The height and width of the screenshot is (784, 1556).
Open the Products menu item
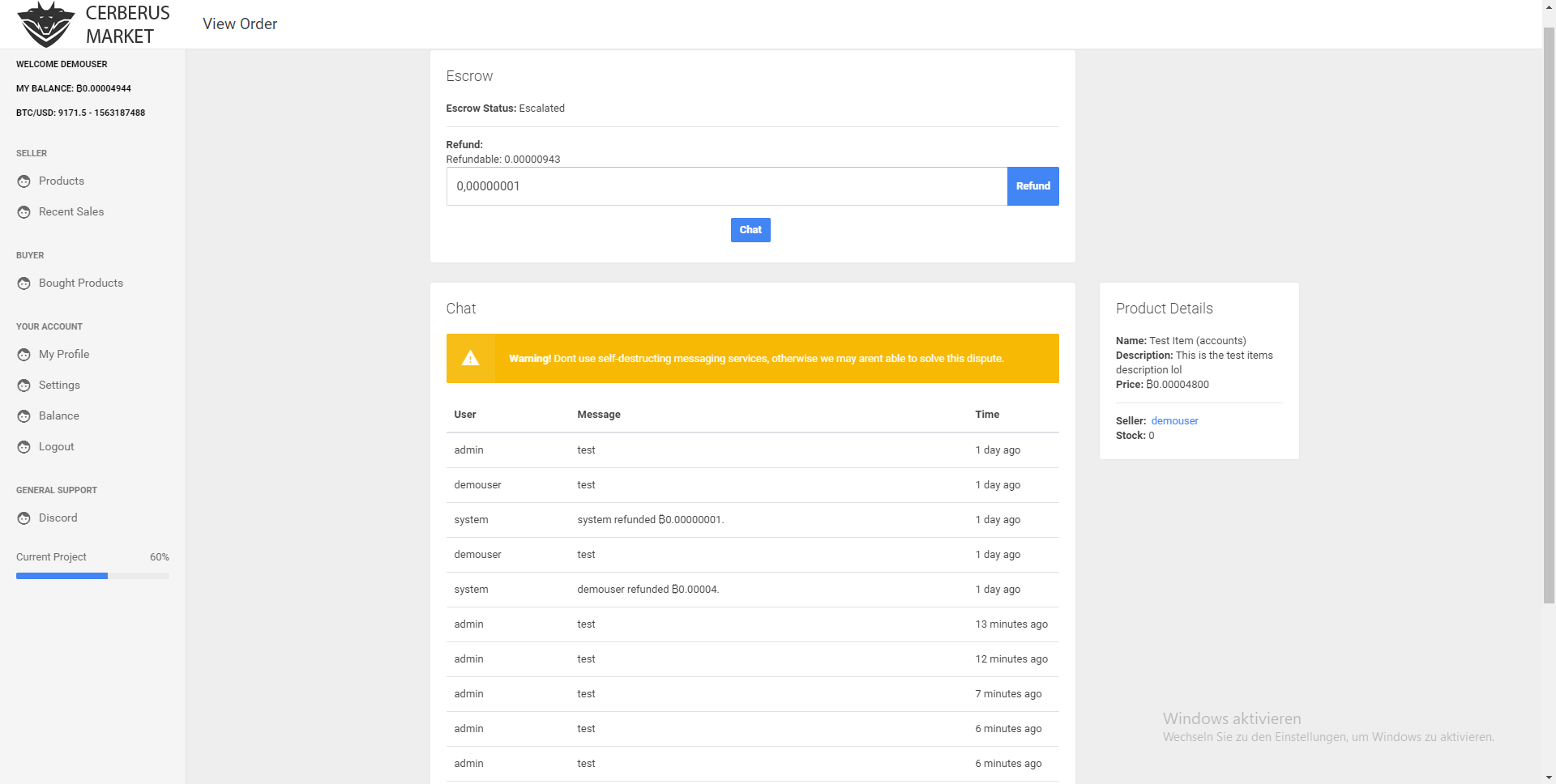coord(62,181)
